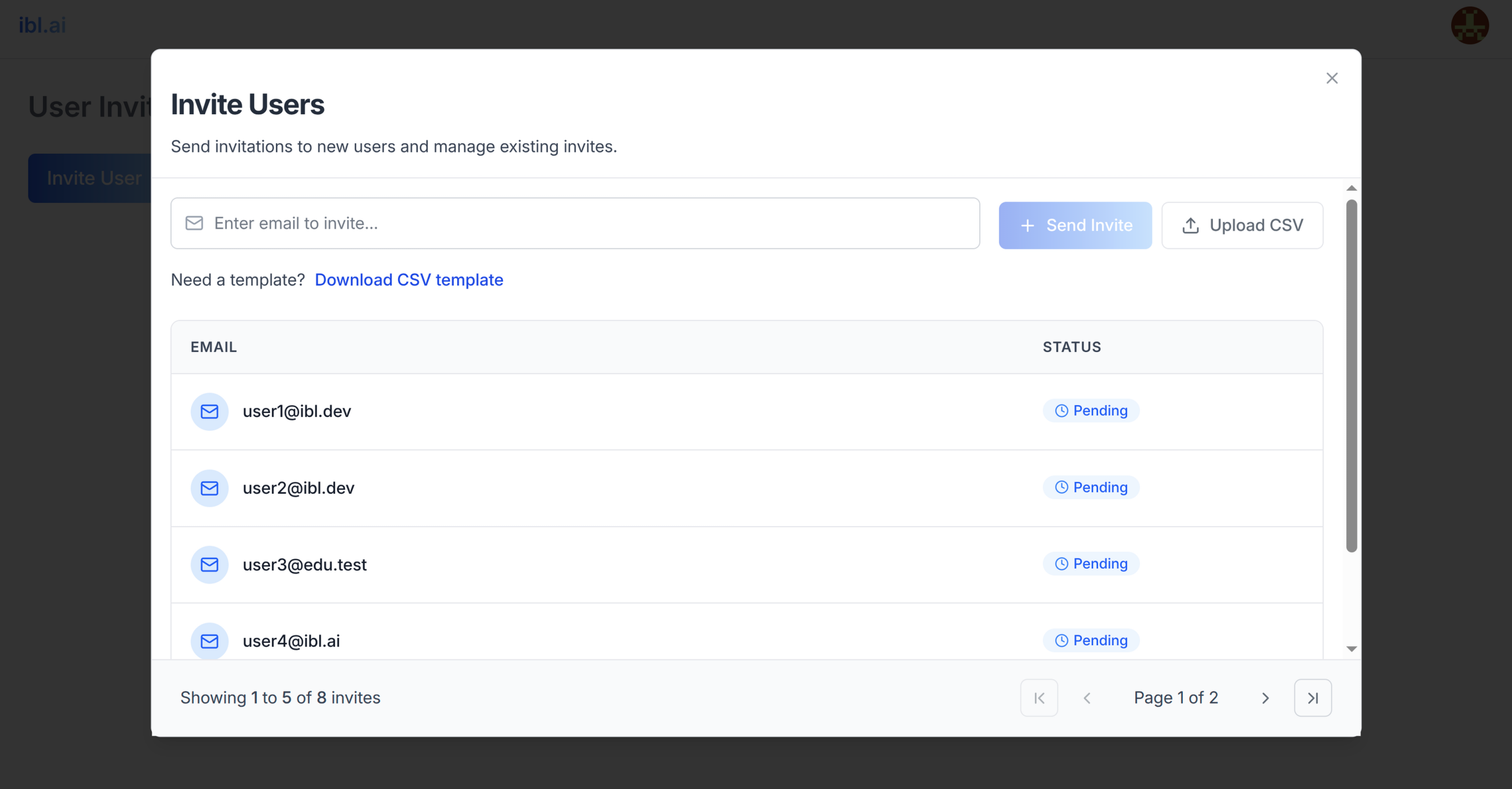Click the Showing 1 to 5 of 8 invites text
The image size is (1512, 789).
pos(280,698)
